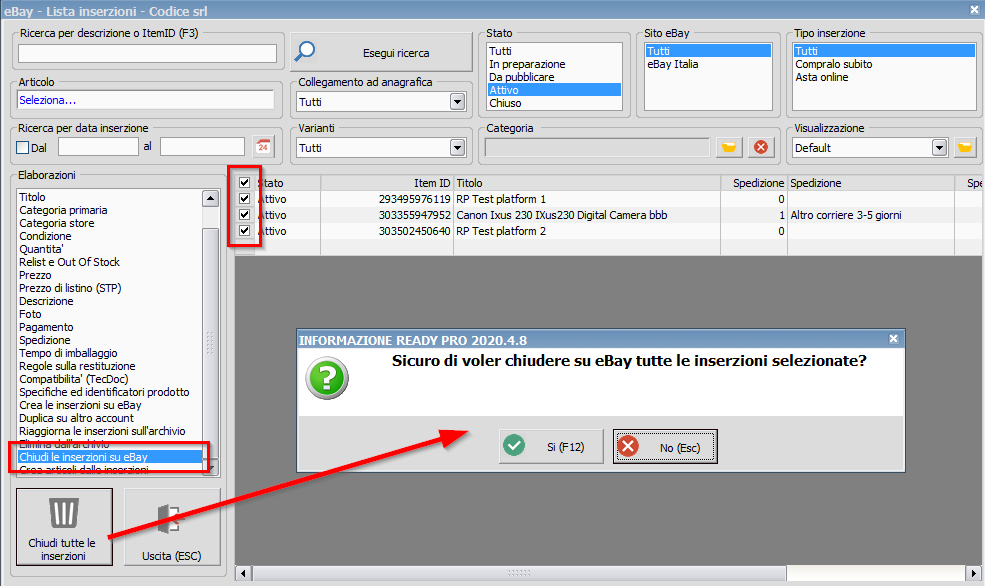Select Duplica su altro account

point(109,418)
